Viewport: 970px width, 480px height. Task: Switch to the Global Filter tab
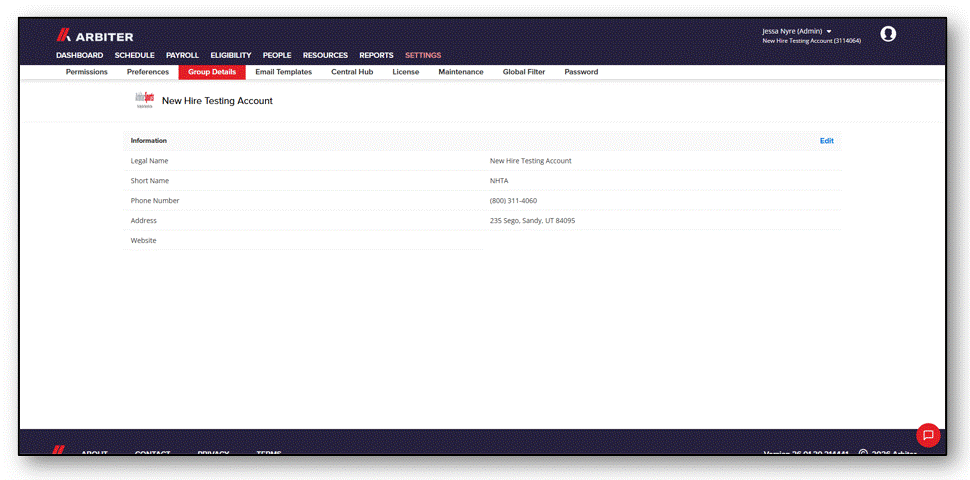point(524,72)
